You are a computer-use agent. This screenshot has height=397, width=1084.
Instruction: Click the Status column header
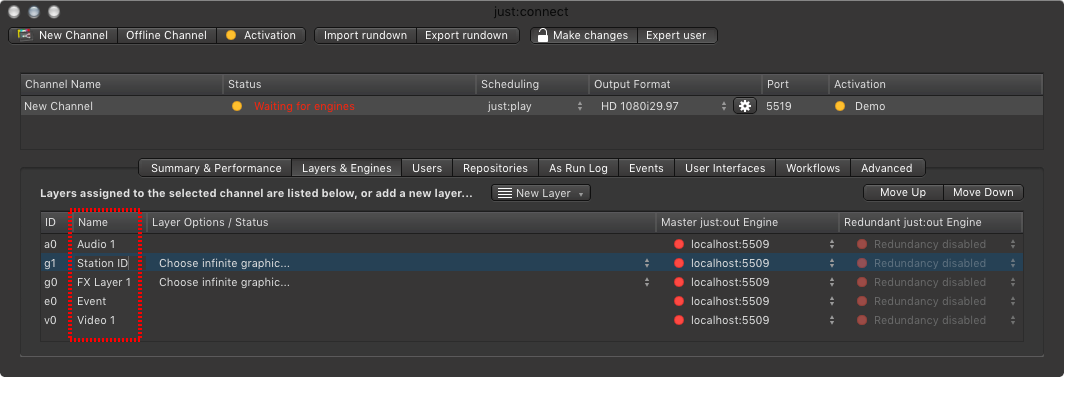coord(350,84)
